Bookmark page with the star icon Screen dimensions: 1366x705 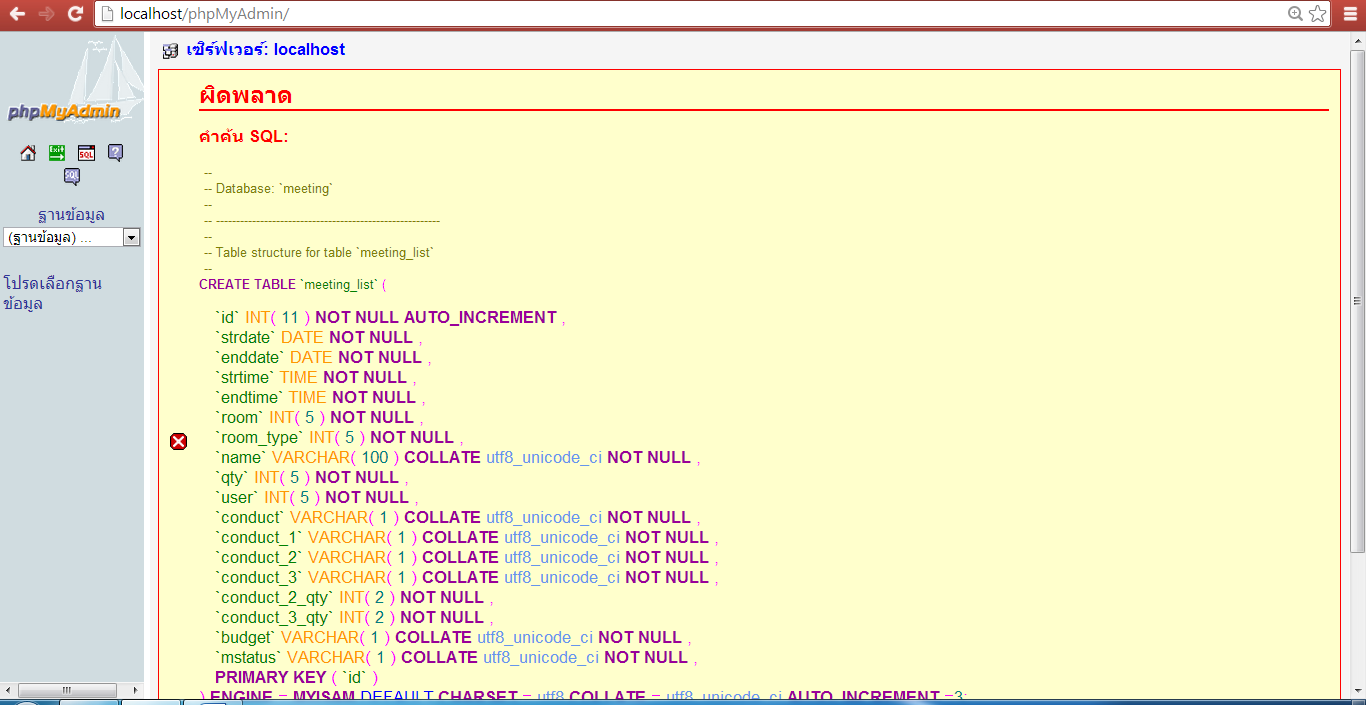click(1318, 14)
